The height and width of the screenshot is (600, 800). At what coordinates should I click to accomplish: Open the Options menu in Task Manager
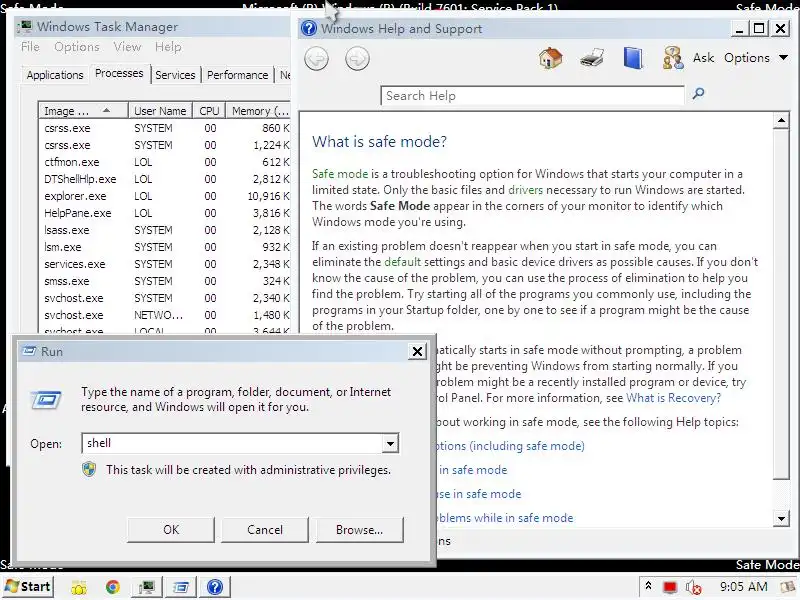click(x=77, y=47)
